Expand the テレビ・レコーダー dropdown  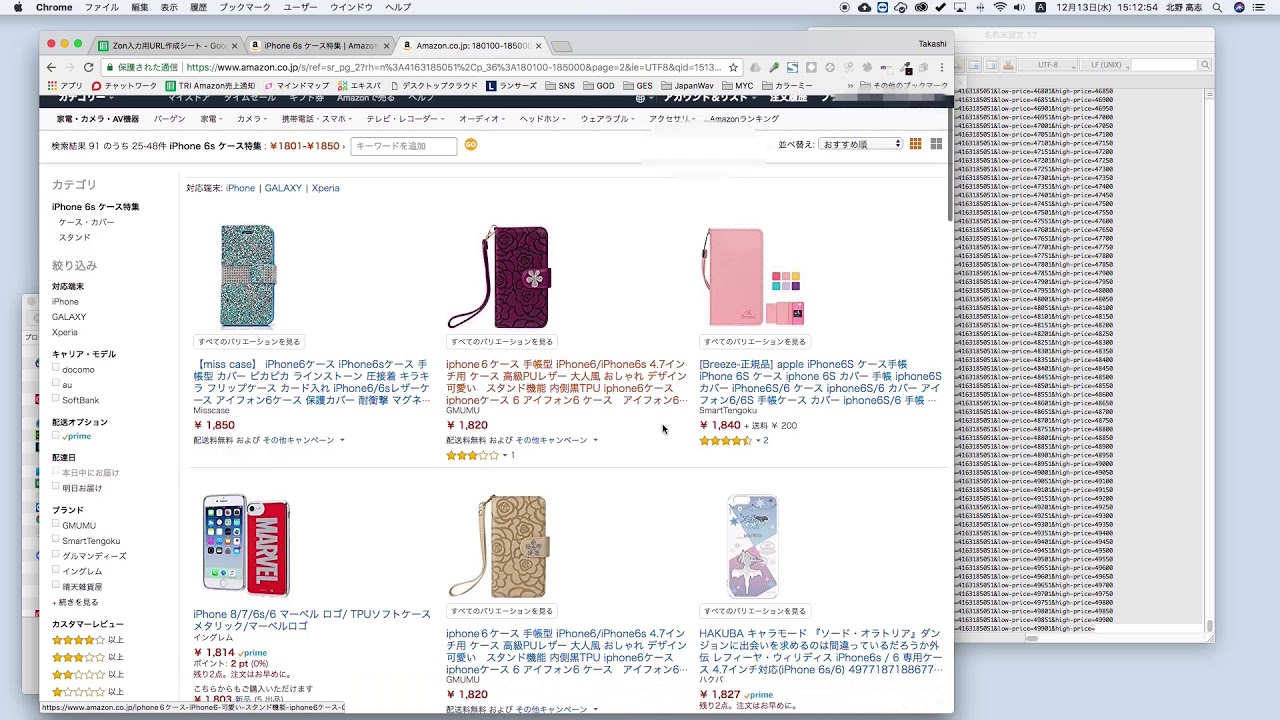click(x=405, y=119)
